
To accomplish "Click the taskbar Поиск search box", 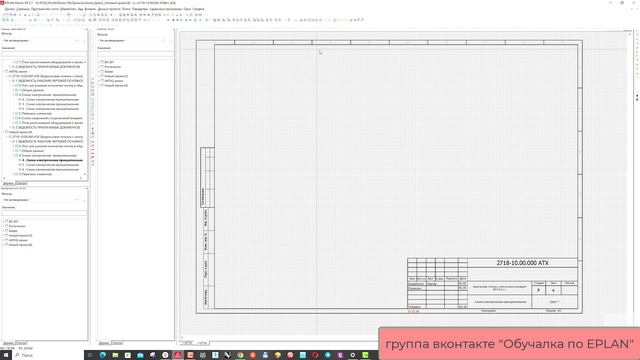I will 47,355.
